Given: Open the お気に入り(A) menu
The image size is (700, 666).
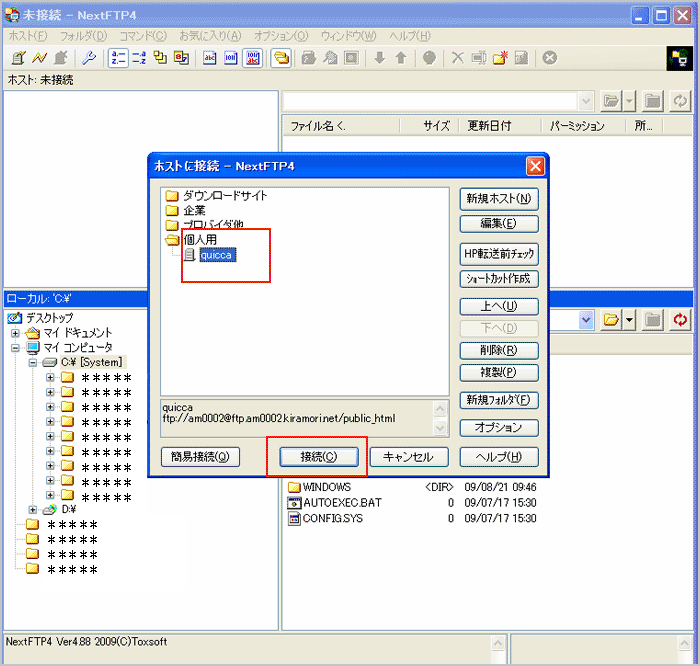Looking at the screenshot, I should pos(210,36).
